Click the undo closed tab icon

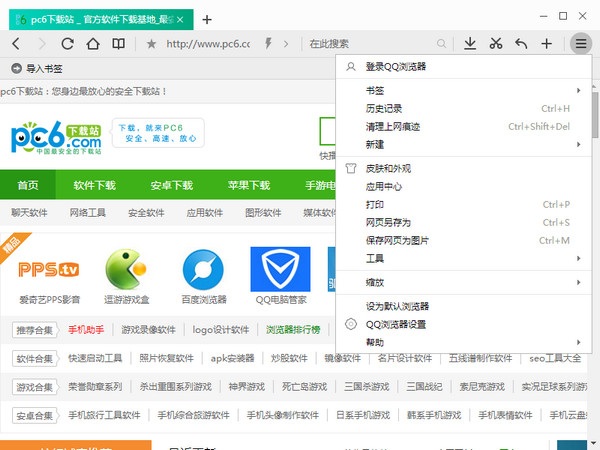point(521,44)
